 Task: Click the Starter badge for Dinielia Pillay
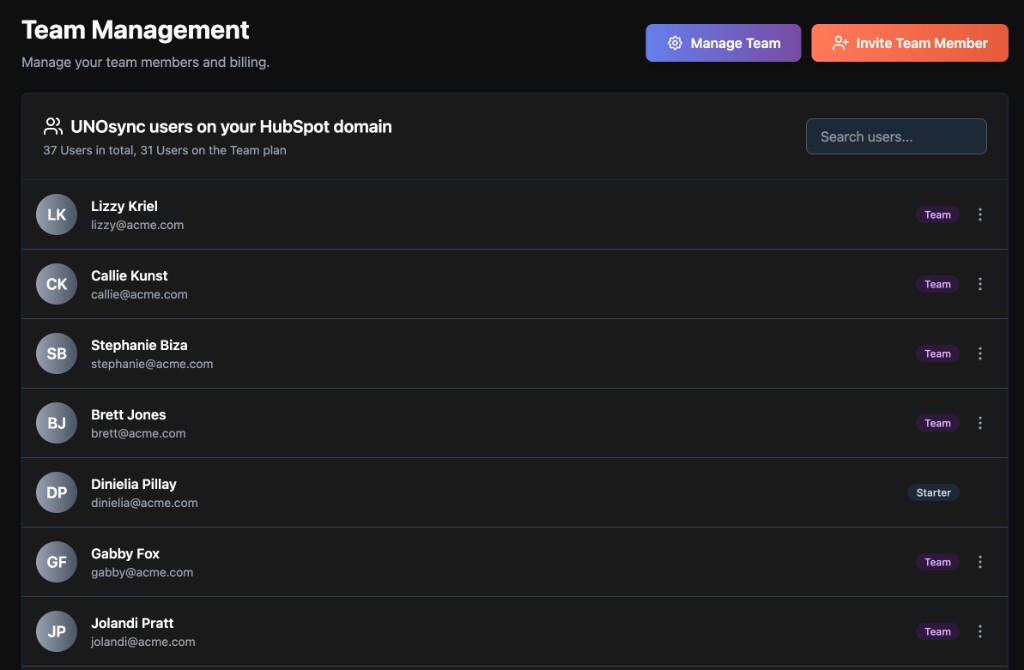point(933,493)
